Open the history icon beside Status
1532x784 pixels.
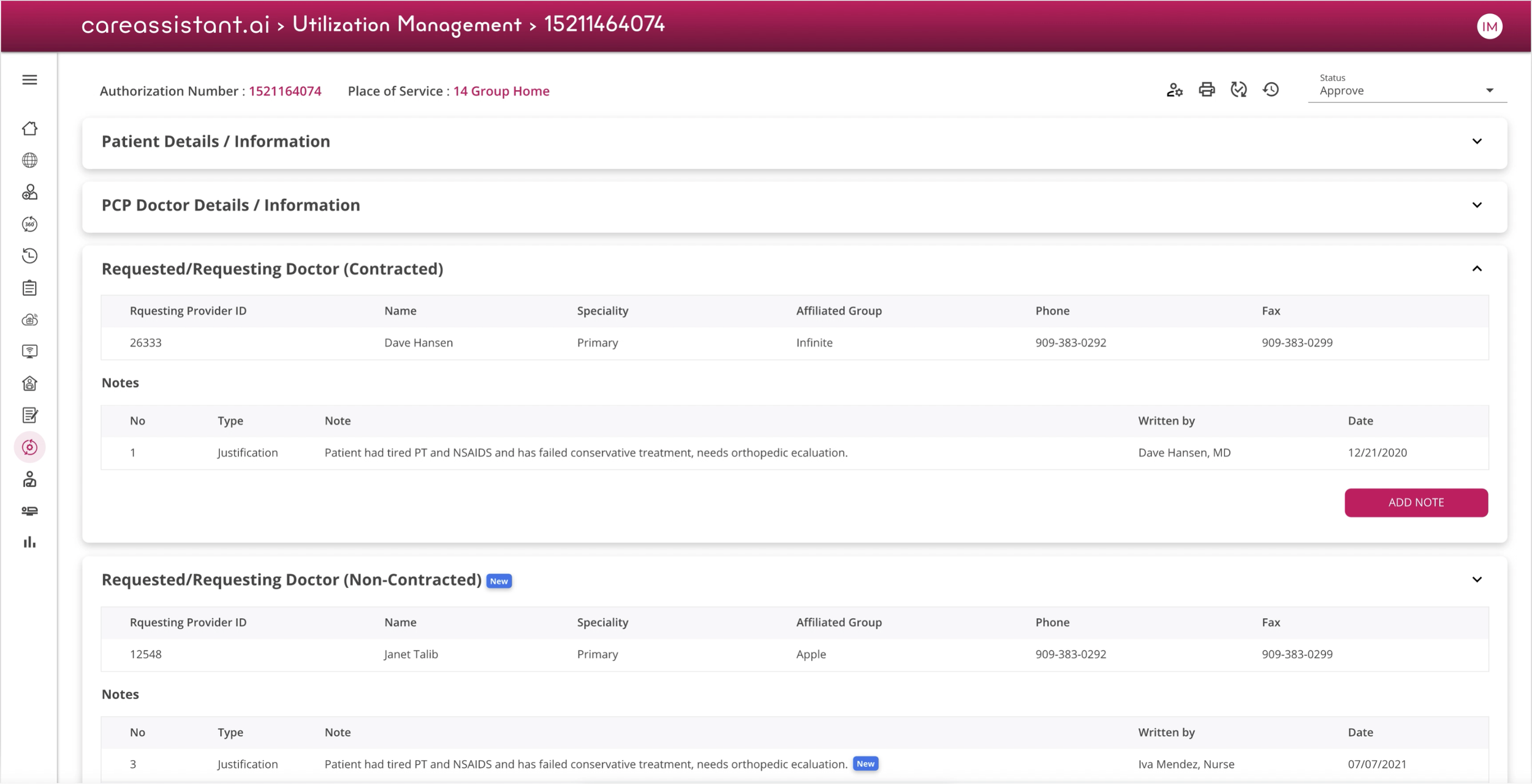click(x=1271, y=90)
